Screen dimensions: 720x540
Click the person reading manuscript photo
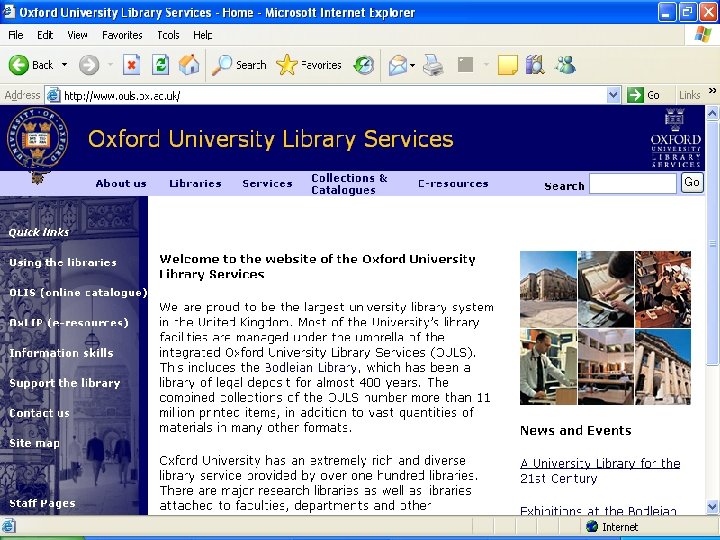tap(606, 289)
